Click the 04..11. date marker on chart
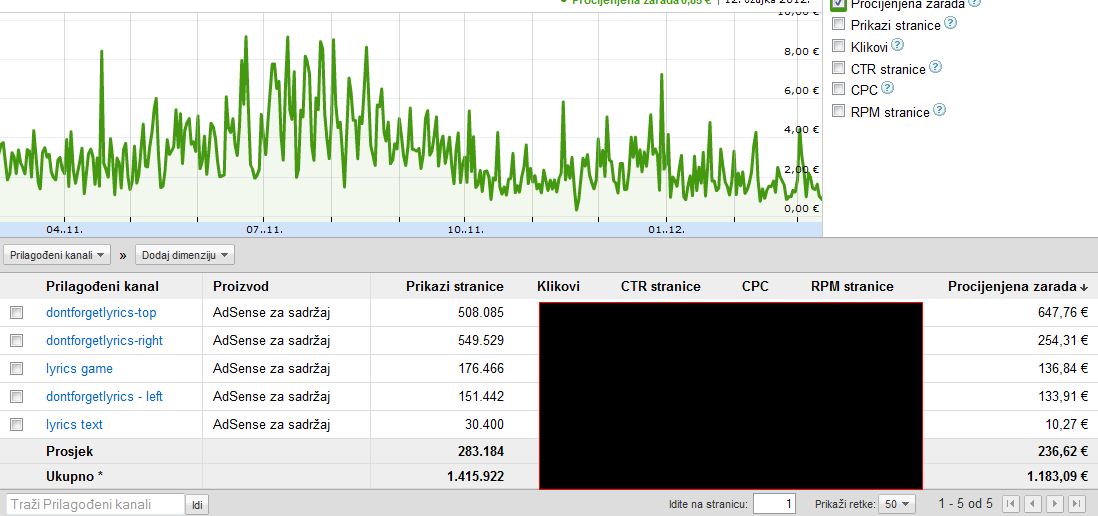This screenshot has height=516, width=1098. [66, 229]
